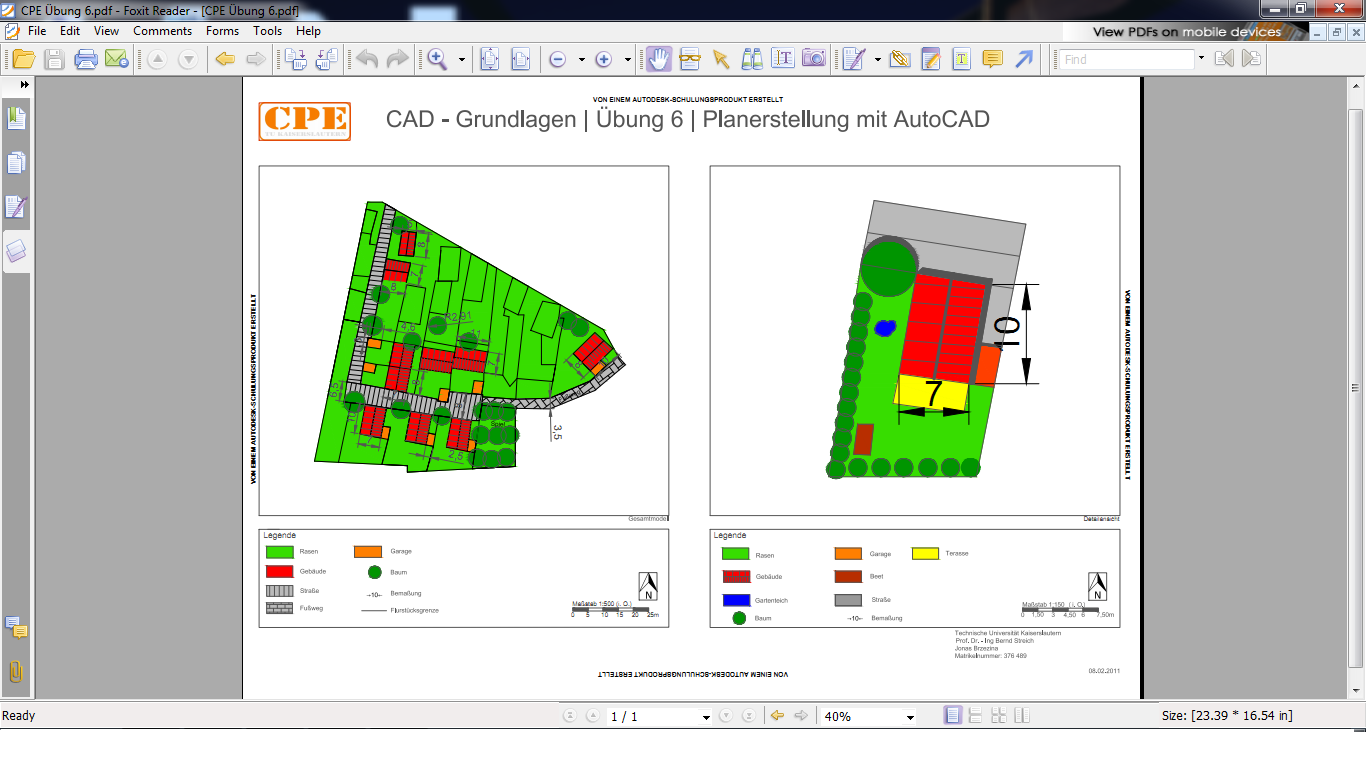Select the Hand tool
This screenshot has height=768, width=1366.
point(657,59)
